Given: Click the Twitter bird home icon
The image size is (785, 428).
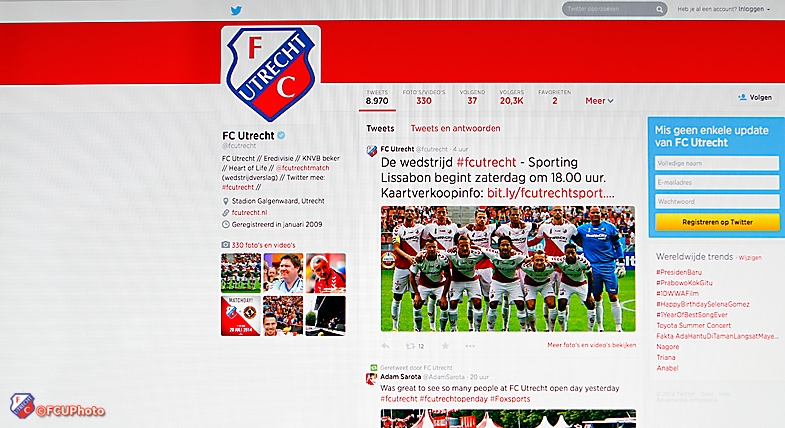Looking at the screenshot, I should point(236,10).
